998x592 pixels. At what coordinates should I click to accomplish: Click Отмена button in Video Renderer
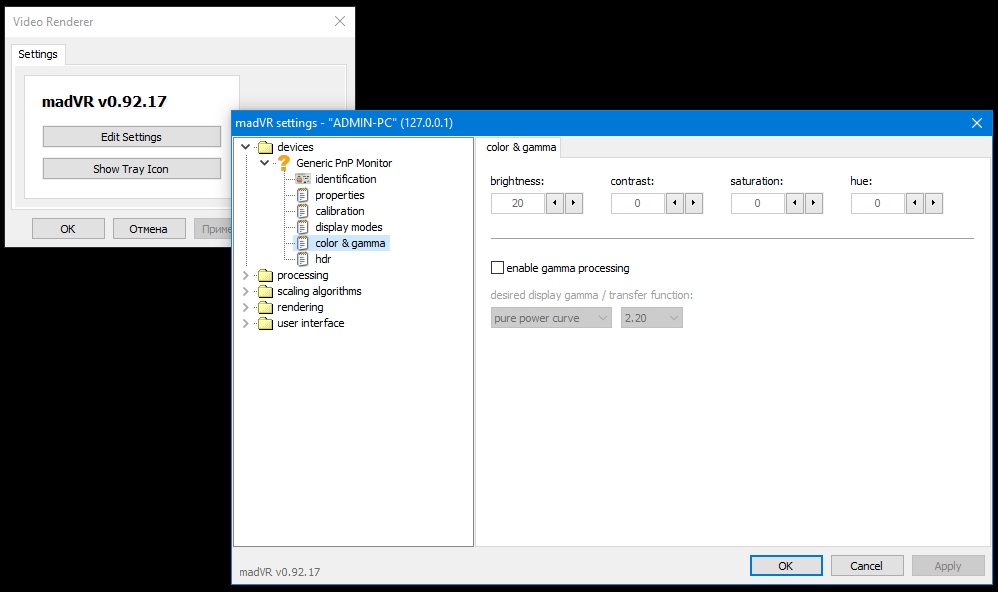[x=149, y=229]
